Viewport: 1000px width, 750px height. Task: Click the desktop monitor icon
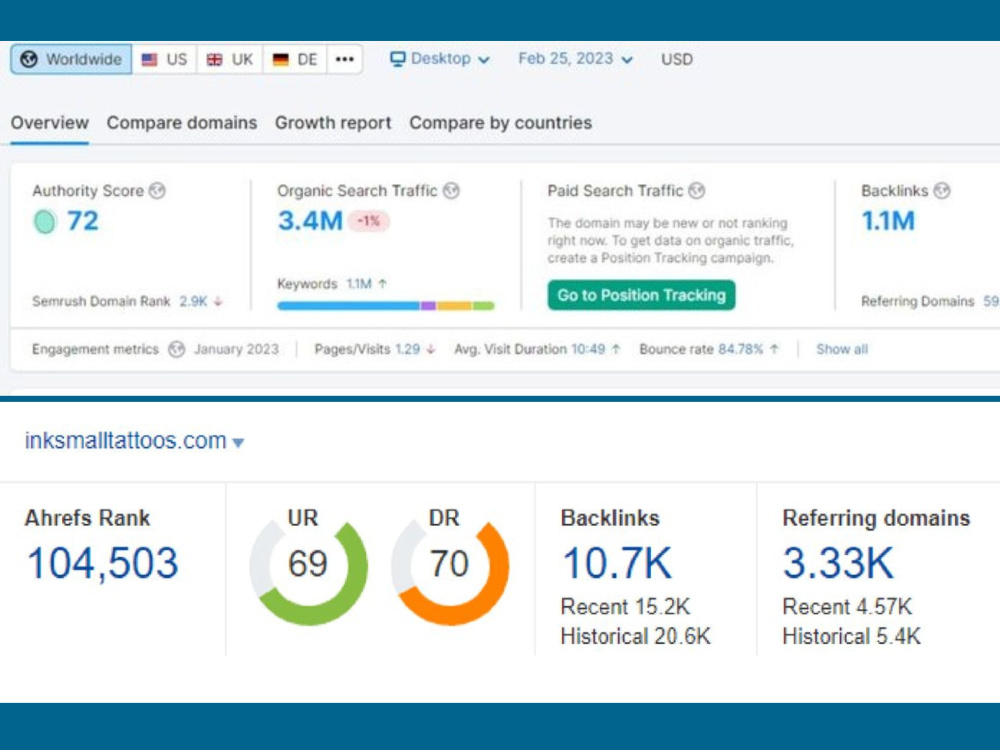[397, 59]
